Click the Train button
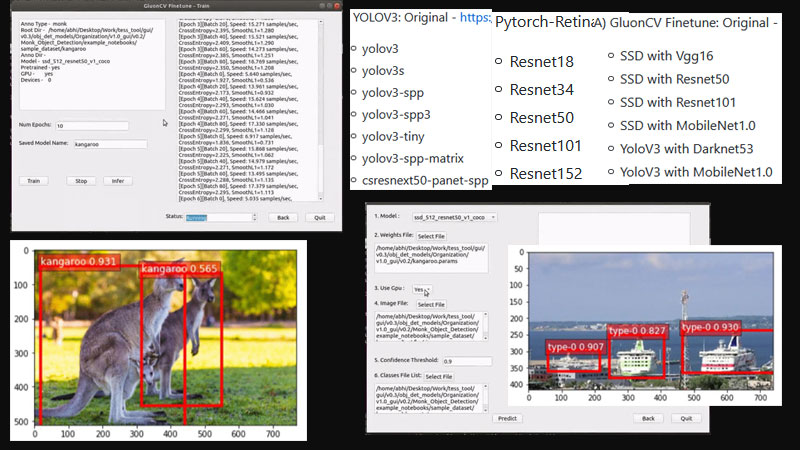Screen dimensions: 800x450 [x=33, y=181]
